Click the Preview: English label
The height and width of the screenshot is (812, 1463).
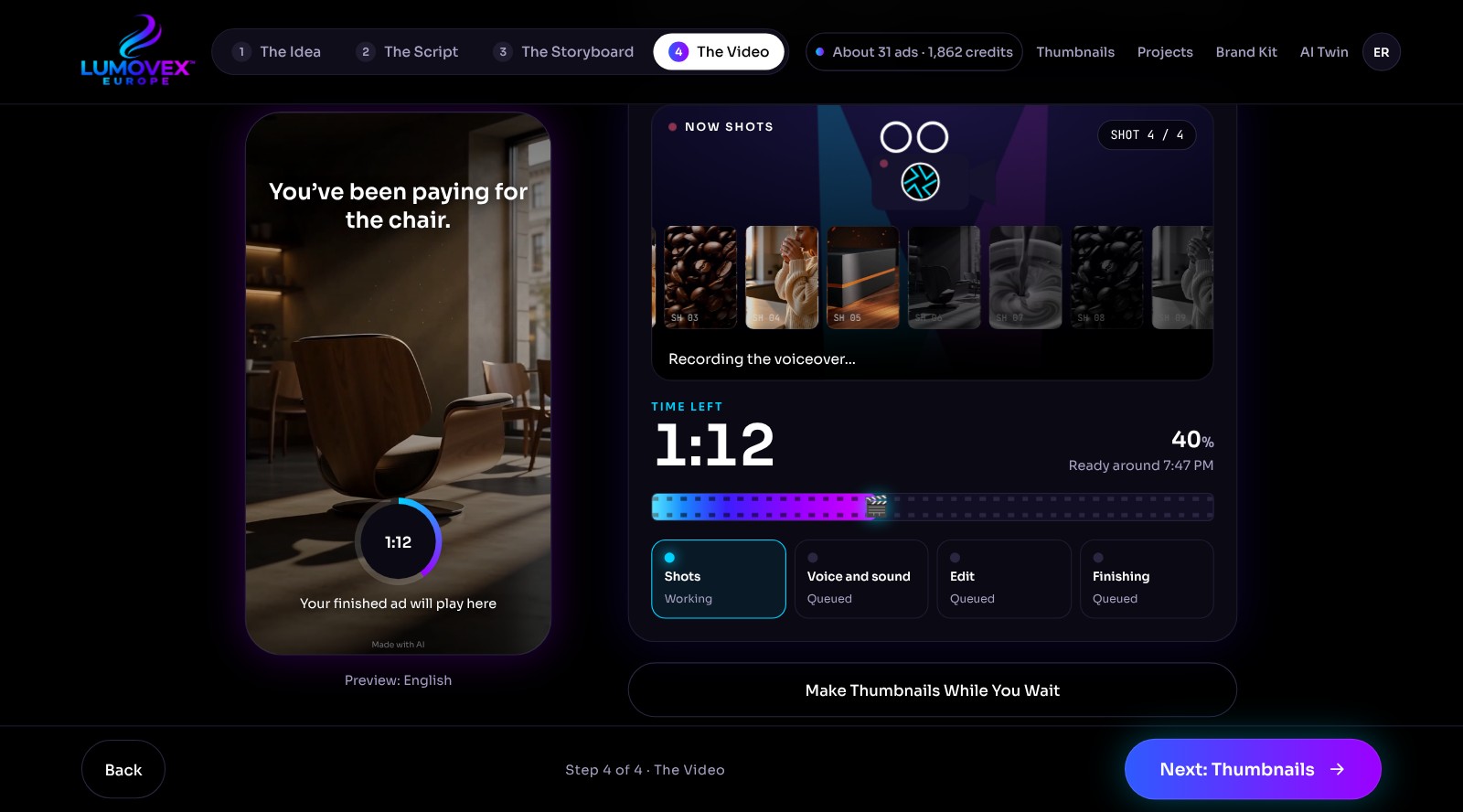coord(398,680)
